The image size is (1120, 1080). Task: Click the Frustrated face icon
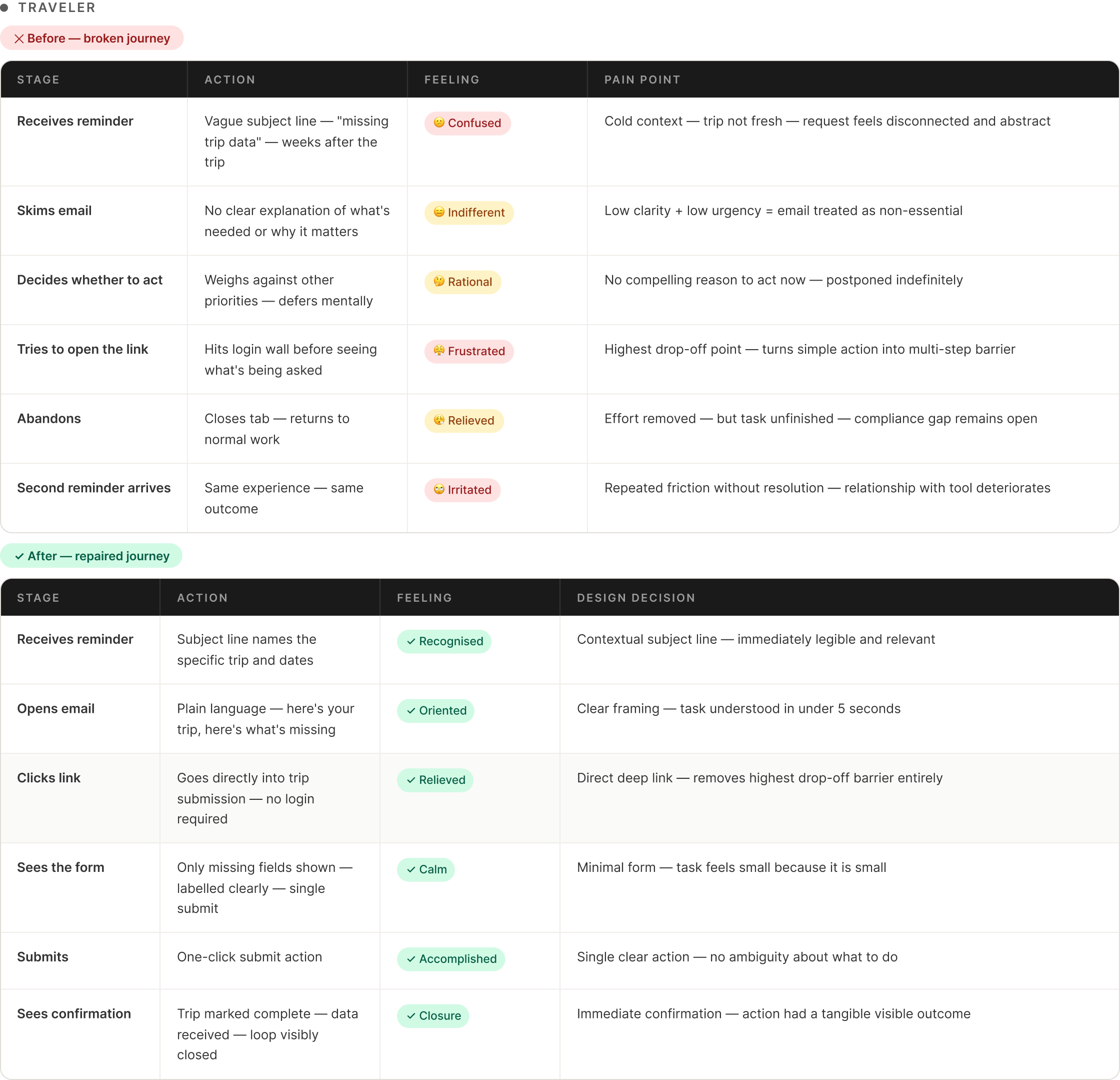(x=439, y=351)
